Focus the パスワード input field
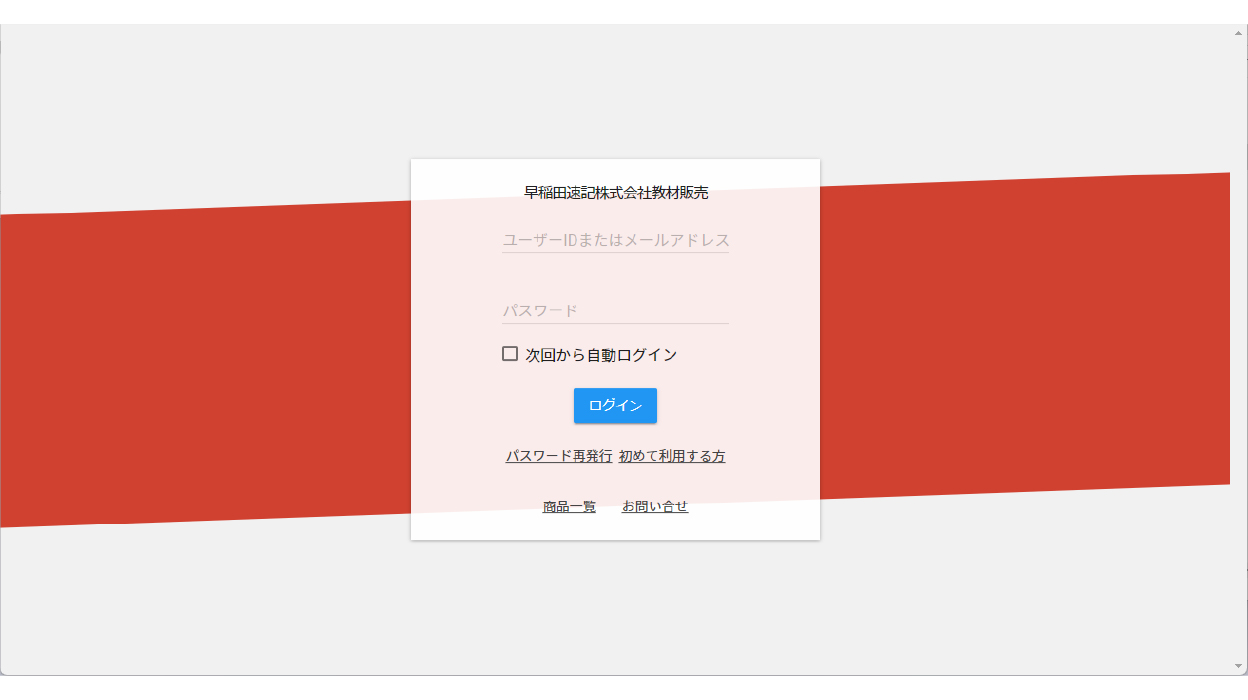Image resolution: width=1248 pixels, height=700 pixels. coord(615,311)
